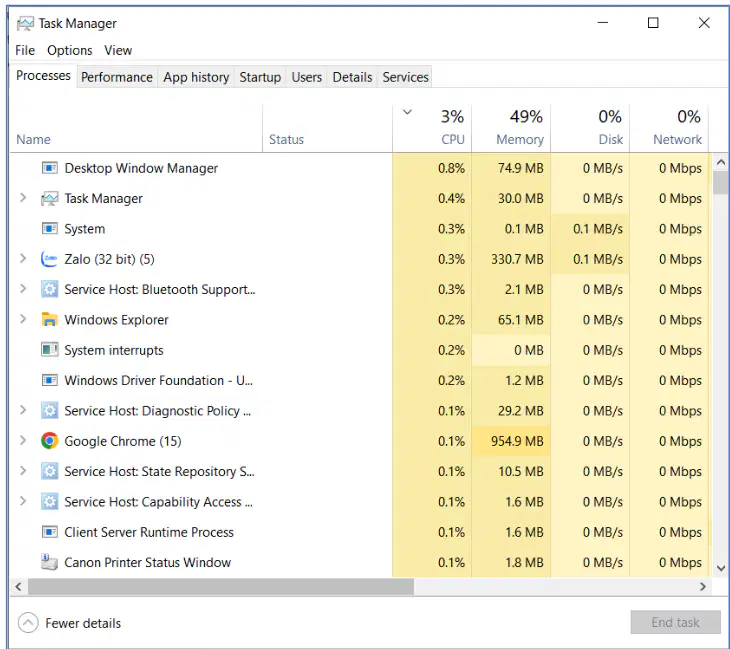The width and height of the screenshot is (730, 649).
Task: Click the Task Manager process row icon
Action: click(50, 198)
